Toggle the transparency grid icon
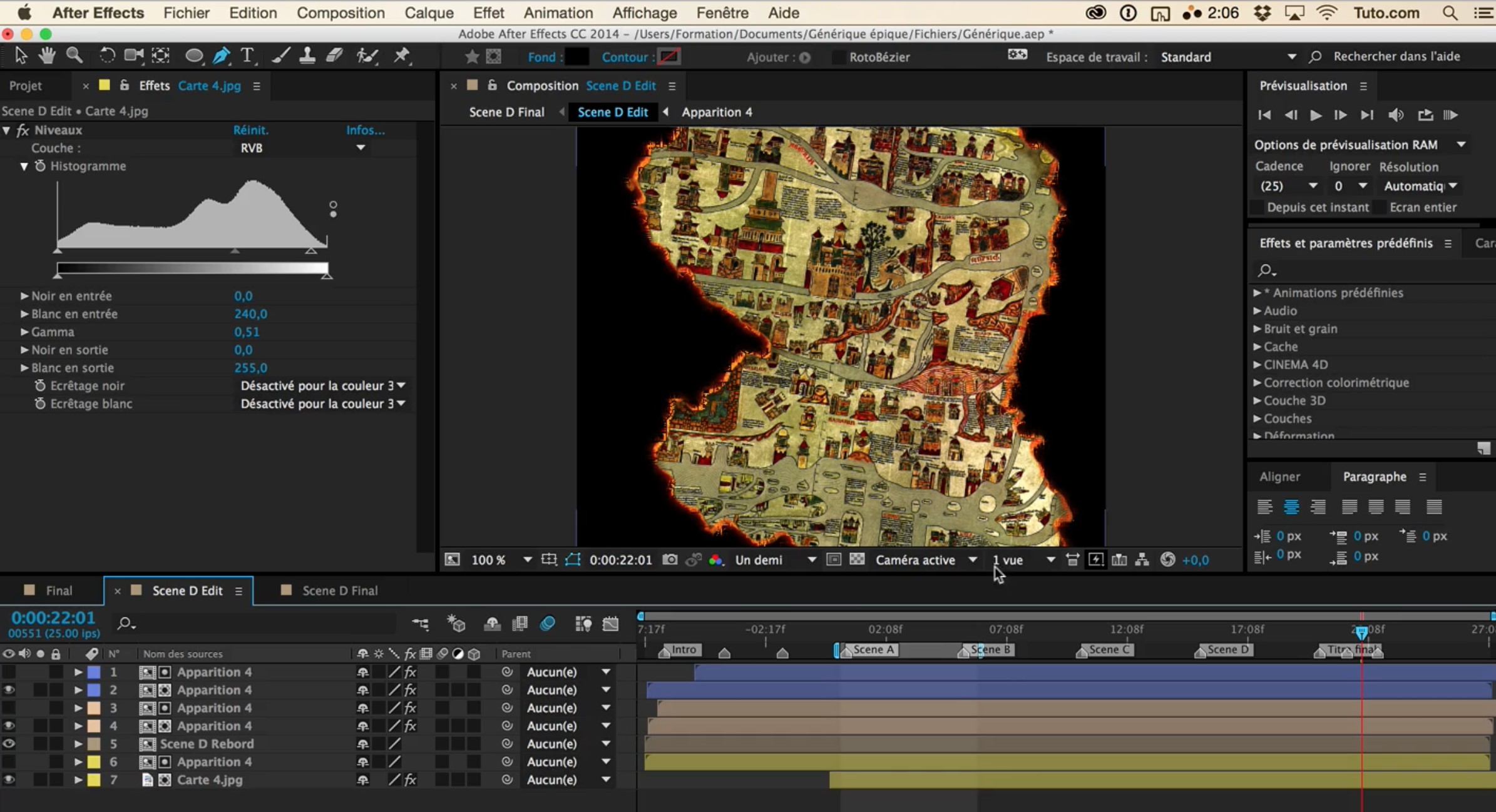The width and height of the screenshot is (1496, 812). click(857, 560)
